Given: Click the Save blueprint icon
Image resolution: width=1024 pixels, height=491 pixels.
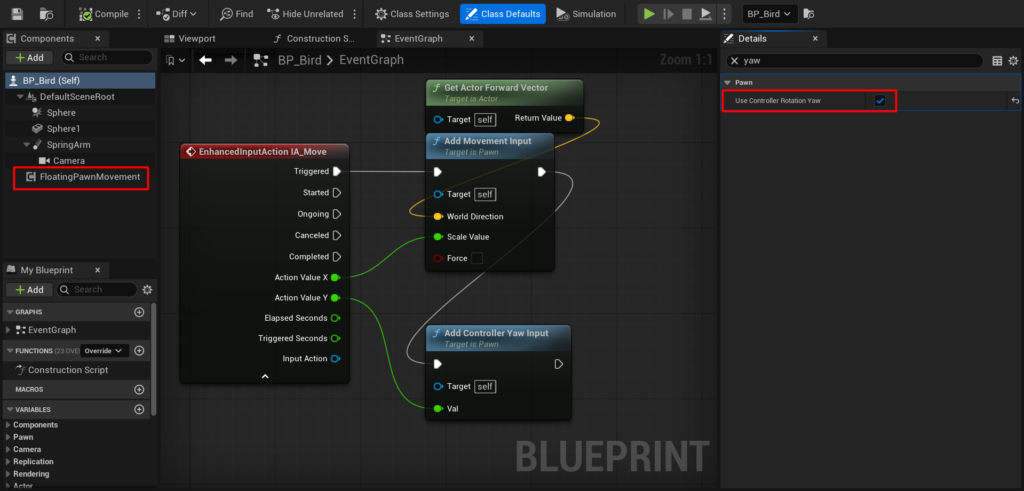Looking at the screenshot, I should click(x=17, y=14).
